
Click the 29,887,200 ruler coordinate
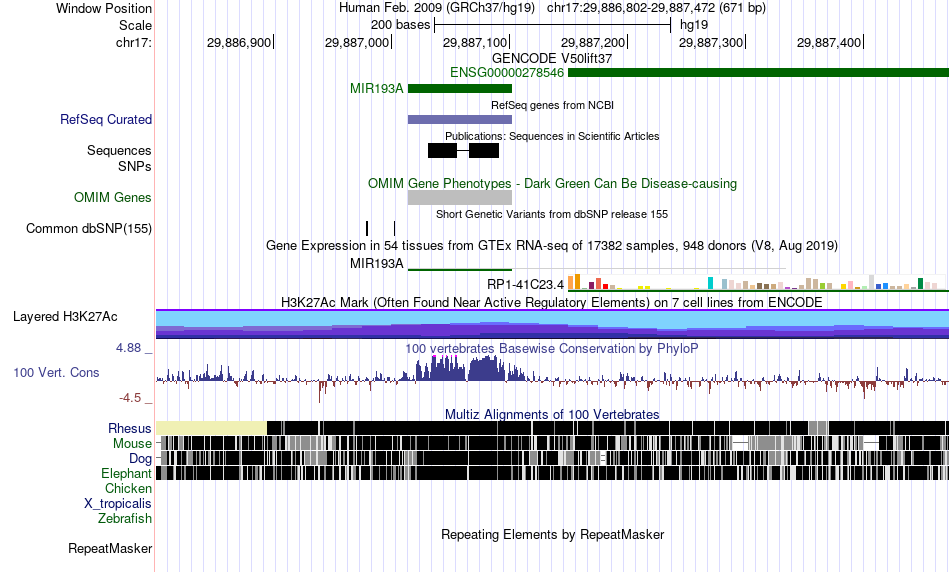(x=593, y=42)
